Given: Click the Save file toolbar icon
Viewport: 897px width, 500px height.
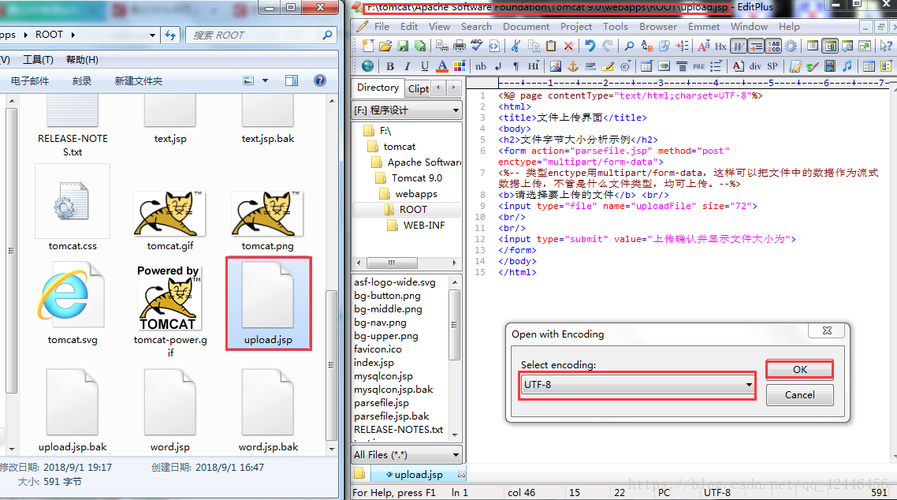Looking at the screenshot, I should pos(401,46).
